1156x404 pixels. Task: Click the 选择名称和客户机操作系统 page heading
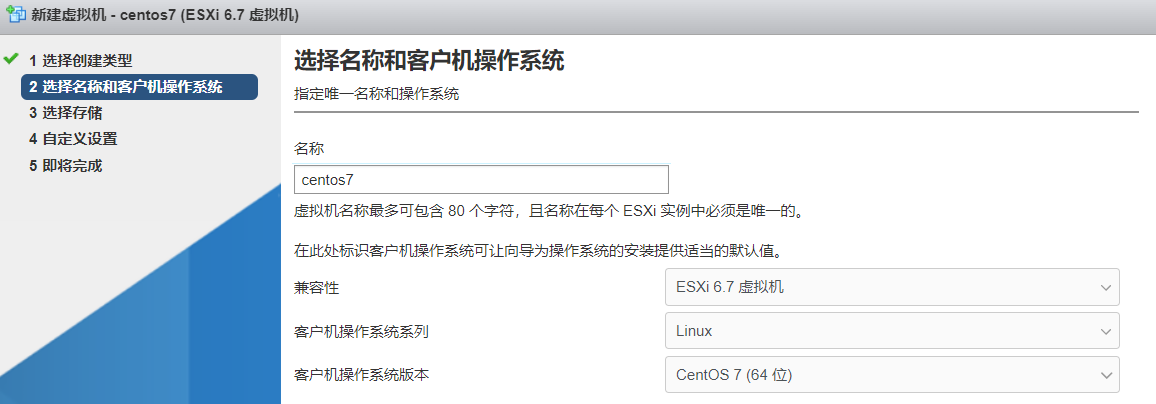click(429, 60)
